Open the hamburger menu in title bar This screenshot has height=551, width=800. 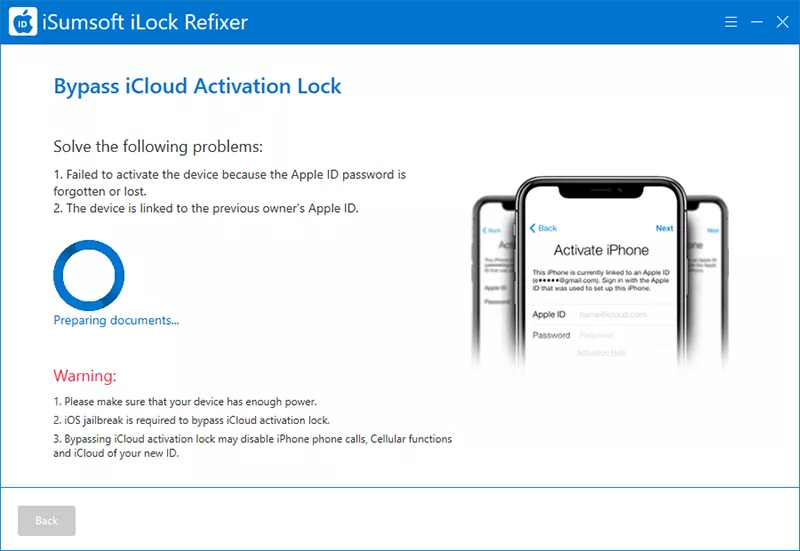coord(731,22)
